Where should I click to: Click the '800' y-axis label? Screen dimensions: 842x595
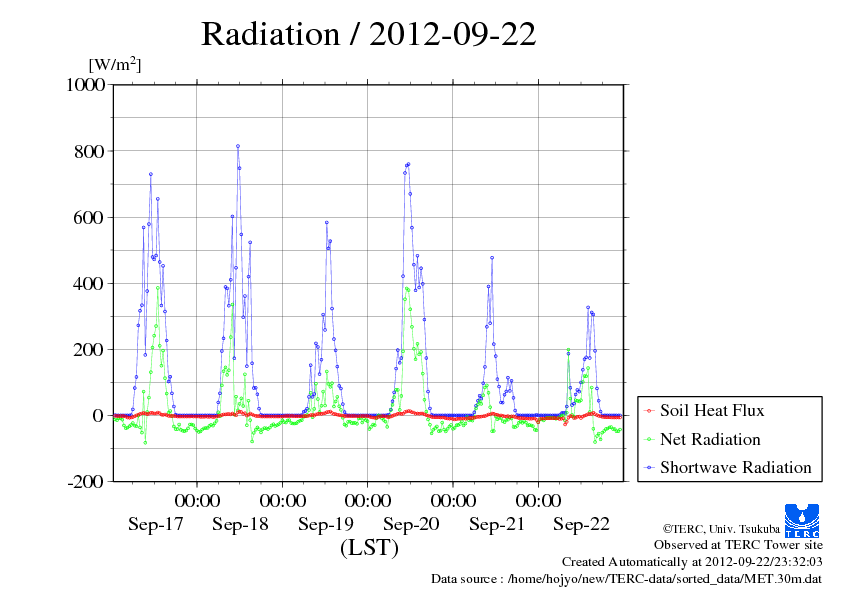coord(89,151)
